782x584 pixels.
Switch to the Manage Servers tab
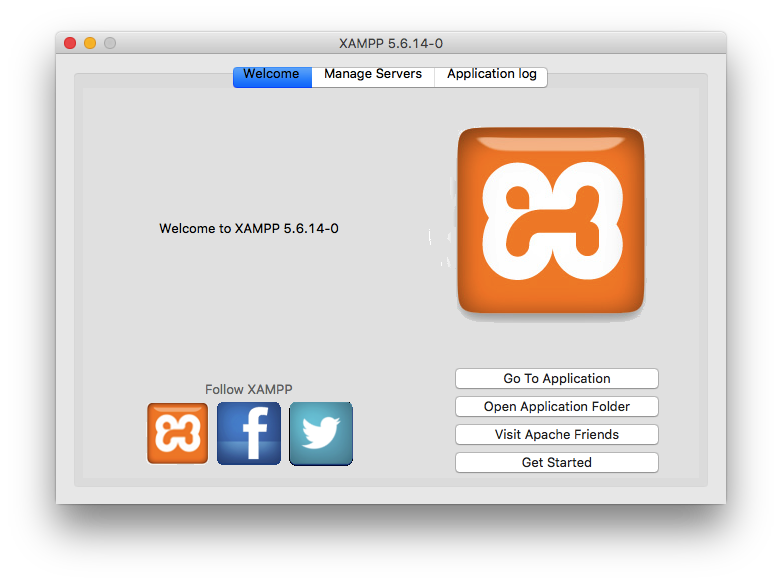tap(373, 77)
